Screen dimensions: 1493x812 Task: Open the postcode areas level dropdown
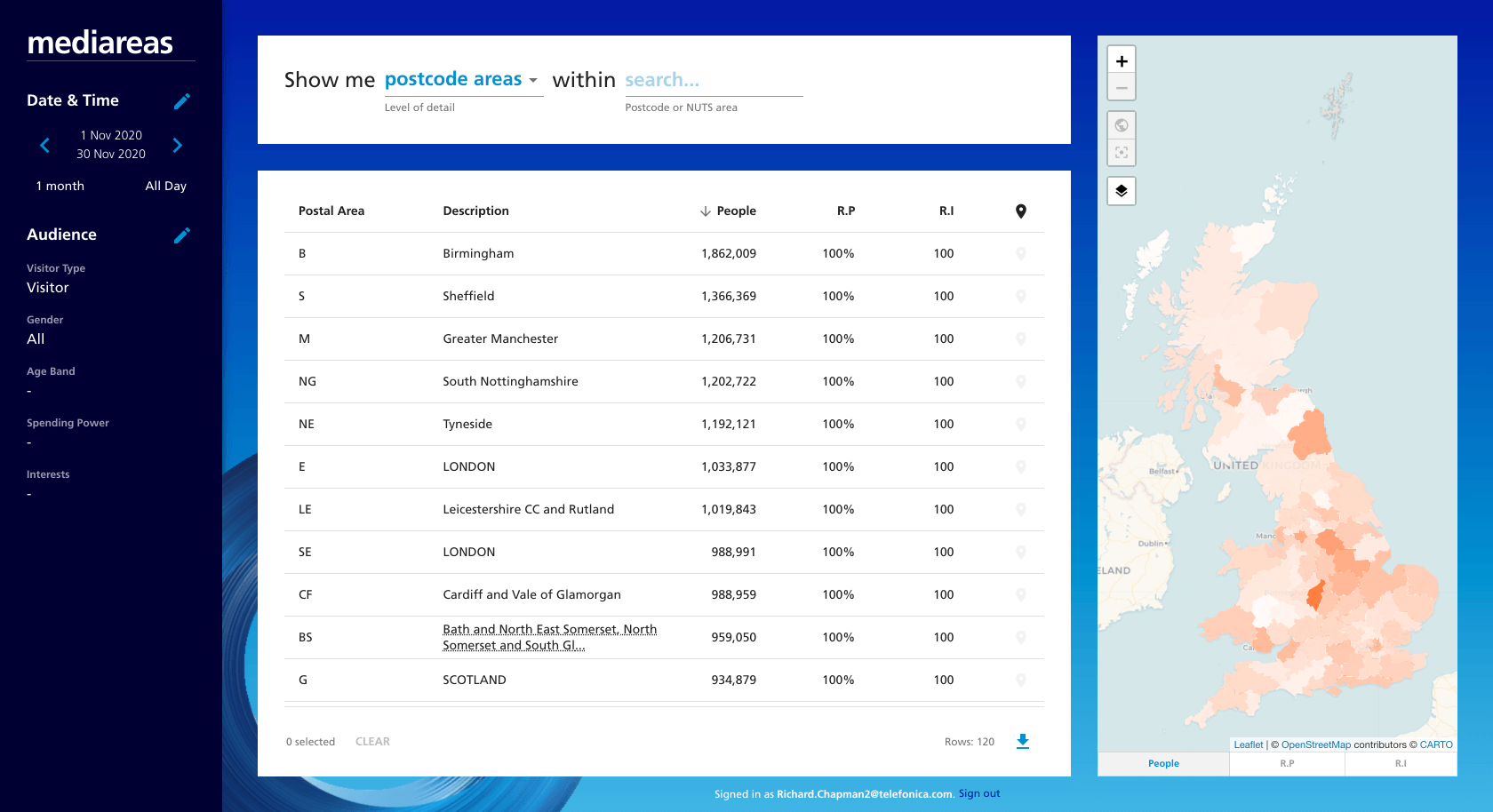click(x=463, y=80)
